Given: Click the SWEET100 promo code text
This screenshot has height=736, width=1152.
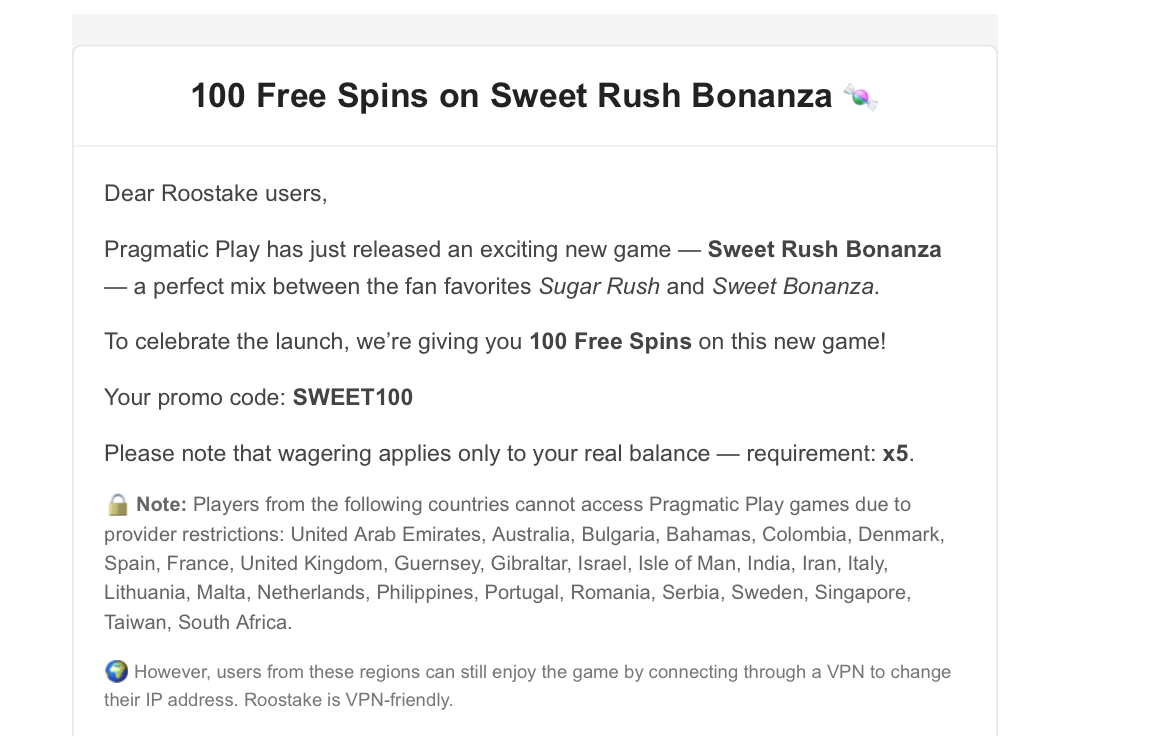Looking at the screenshot, I should tap(352, 397).
